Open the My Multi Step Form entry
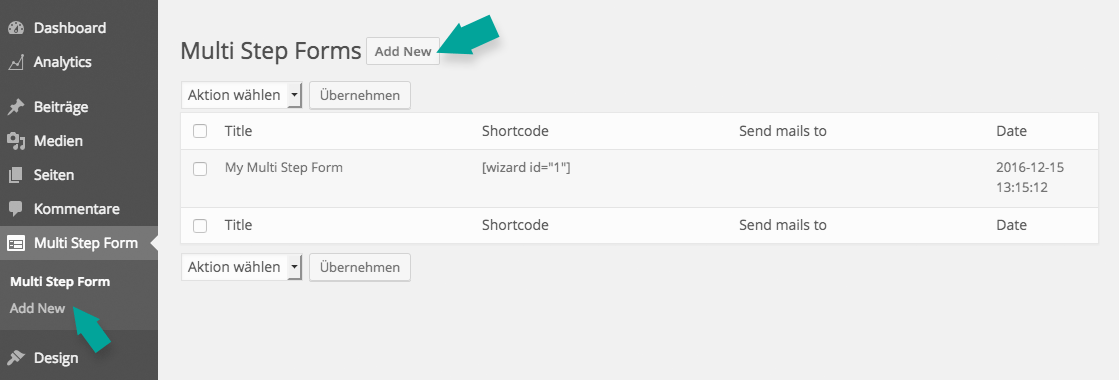Viewport: 1119px width, 380px height. [x=283, y=168]
